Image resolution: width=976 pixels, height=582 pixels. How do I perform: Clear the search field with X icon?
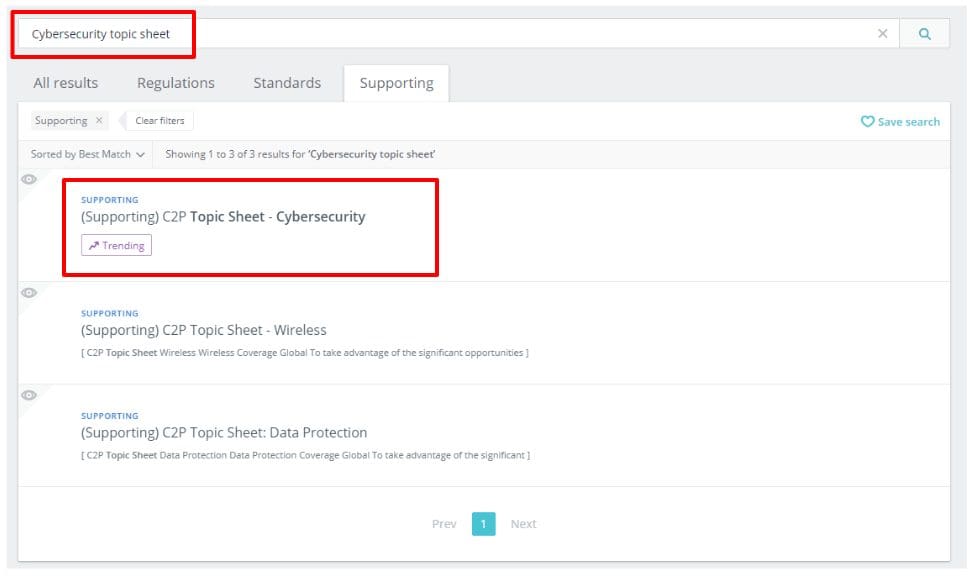(882, 33)
